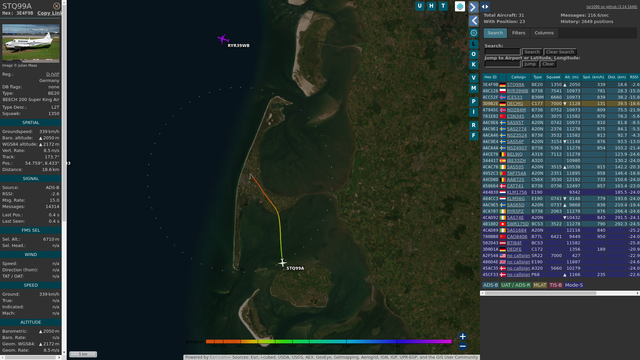Select the RYR39WB aircraft on the map
Viewport: 640px width, 360px height.
[x=223, y=39]
